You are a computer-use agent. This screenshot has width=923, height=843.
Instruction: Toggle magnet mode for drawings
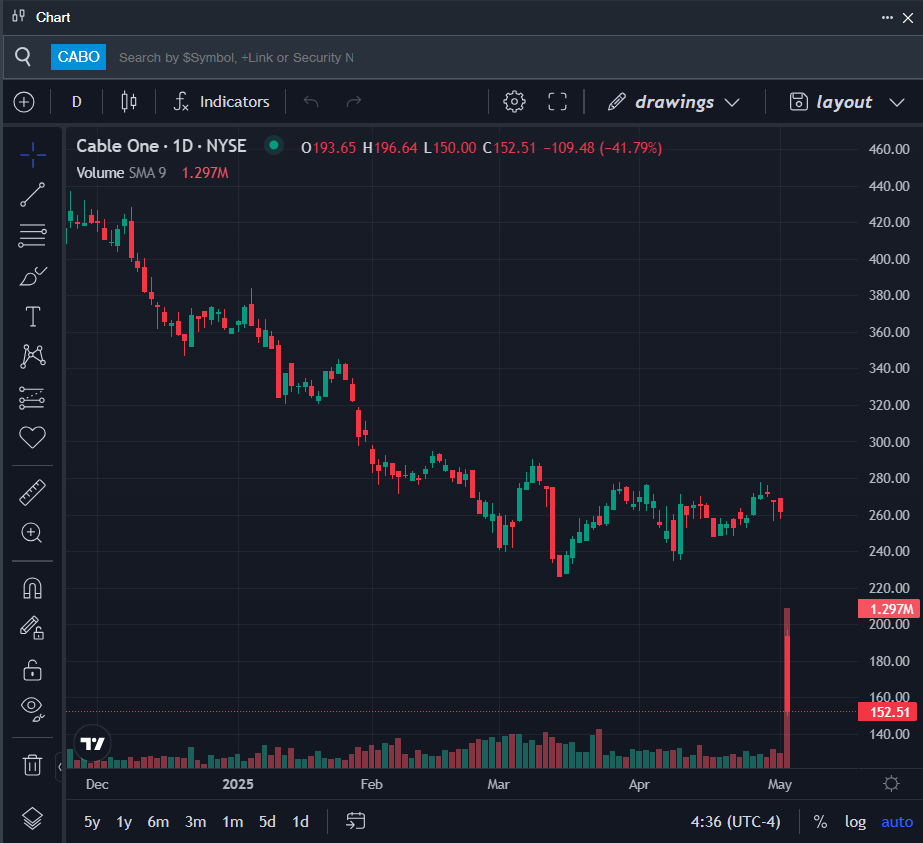coord(32,588)
